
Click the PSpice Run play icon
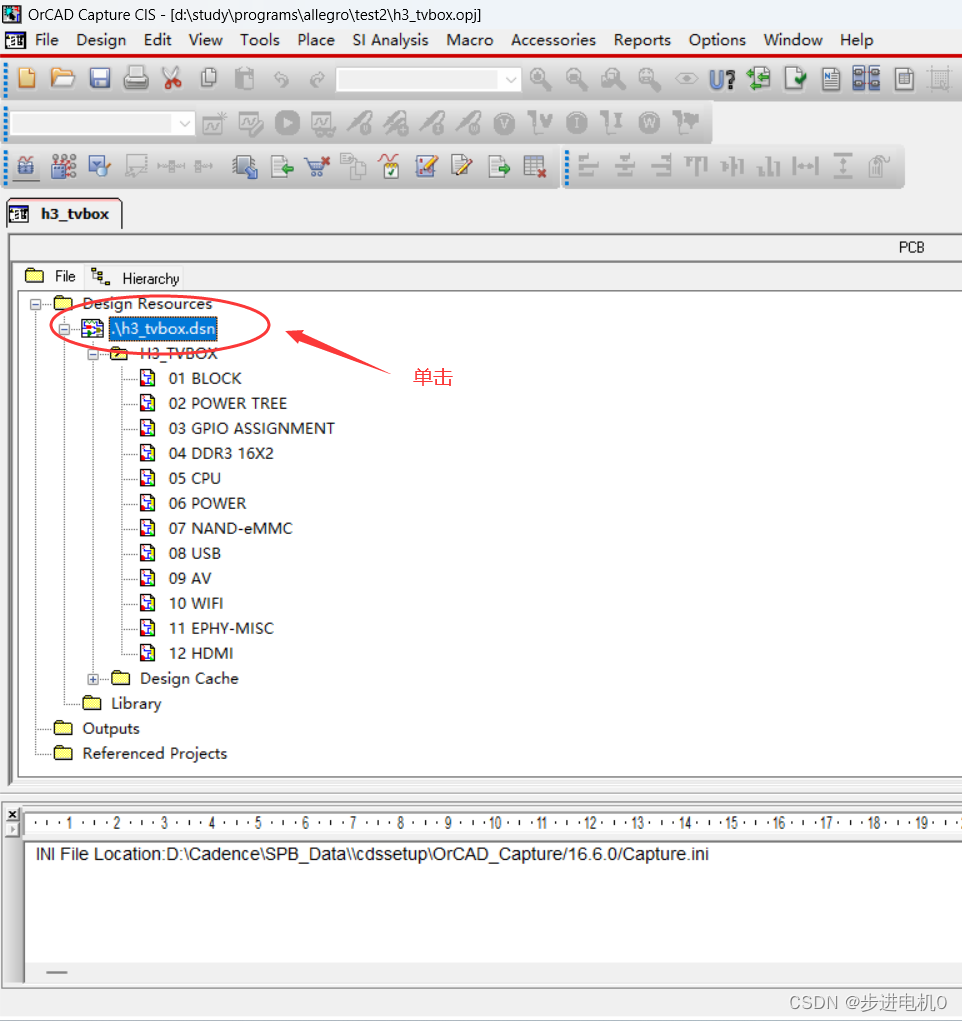point(287,122)
